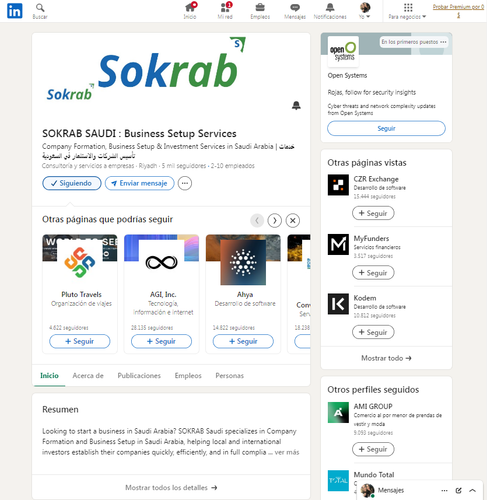Image resolution: width=487 pixels, height=500 pixels.
Task: Open the Mundo Total logo
Action: [338, 480]
